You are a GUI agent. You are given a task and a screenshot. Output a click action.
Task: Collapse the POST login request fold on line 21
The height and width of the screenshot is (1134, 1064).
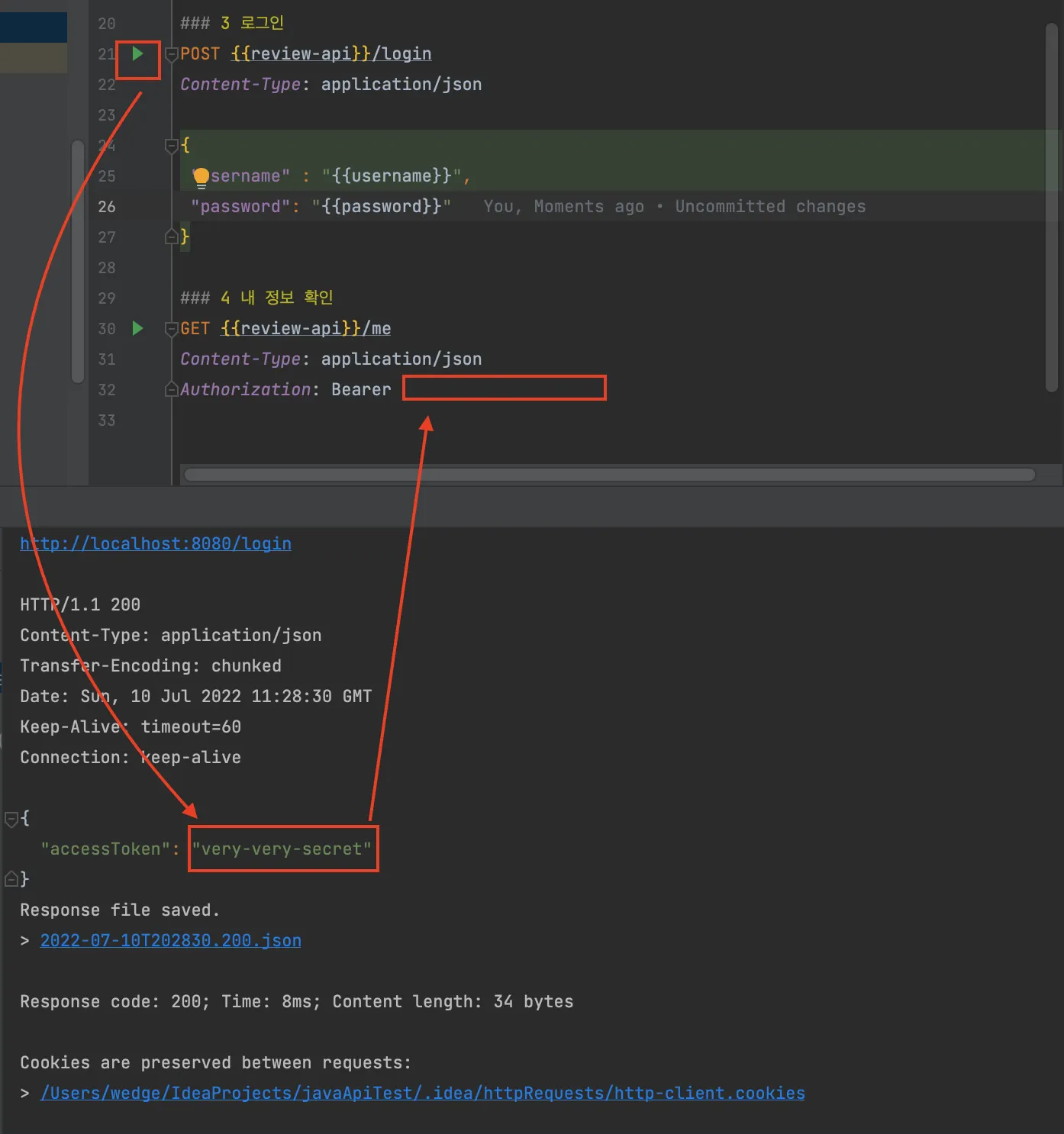click(172, 54)
